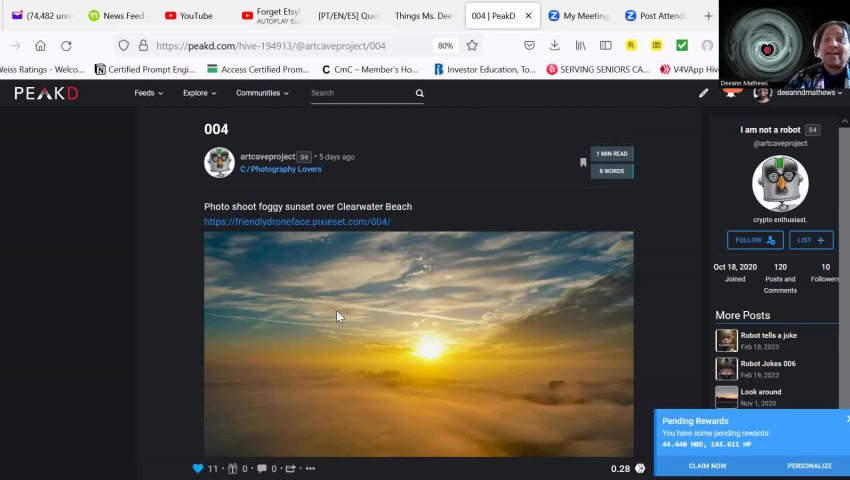The height and width of the screenshot is (480, 850).
Task: Click the browser home icon
Action: 40,46
